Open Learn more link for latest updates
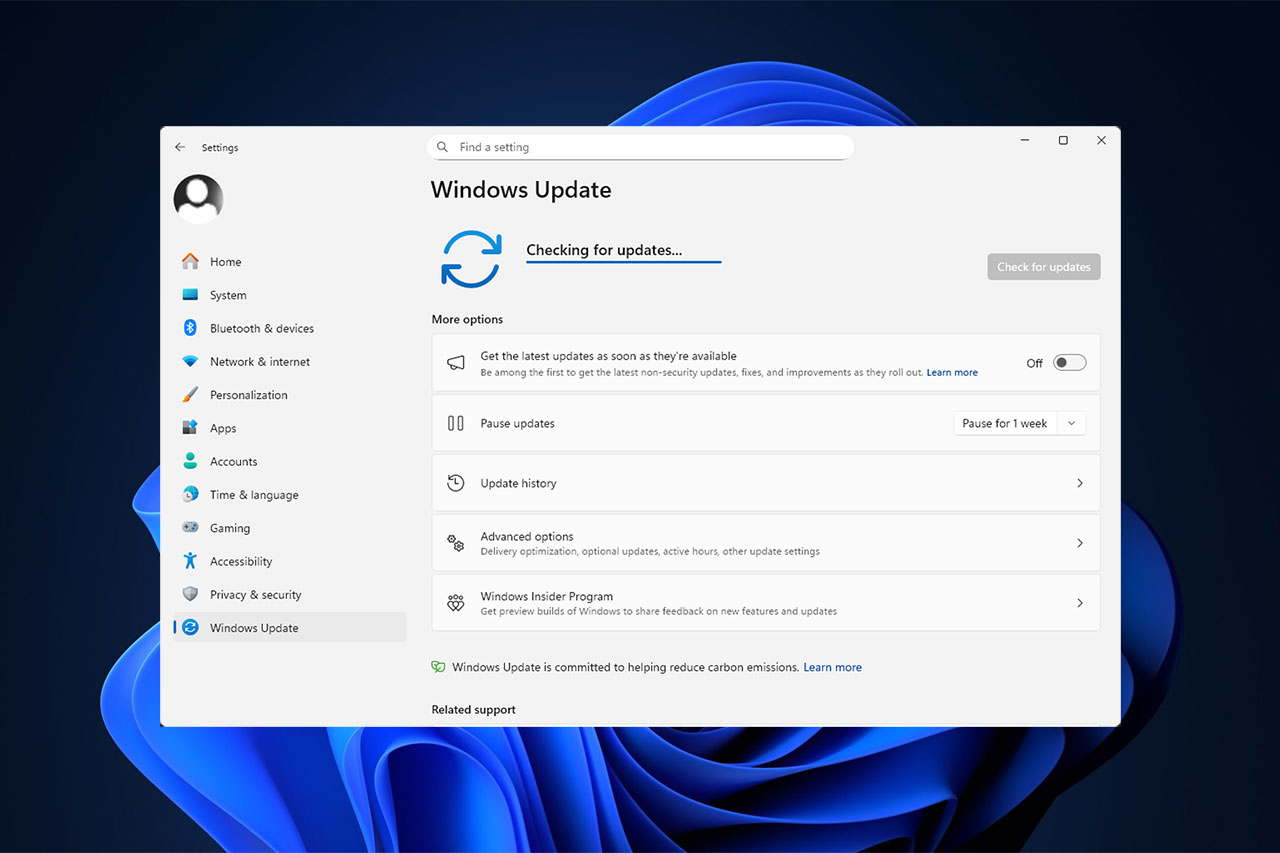The width and height of the screenshot is (1280, 853). click(952, 372)
